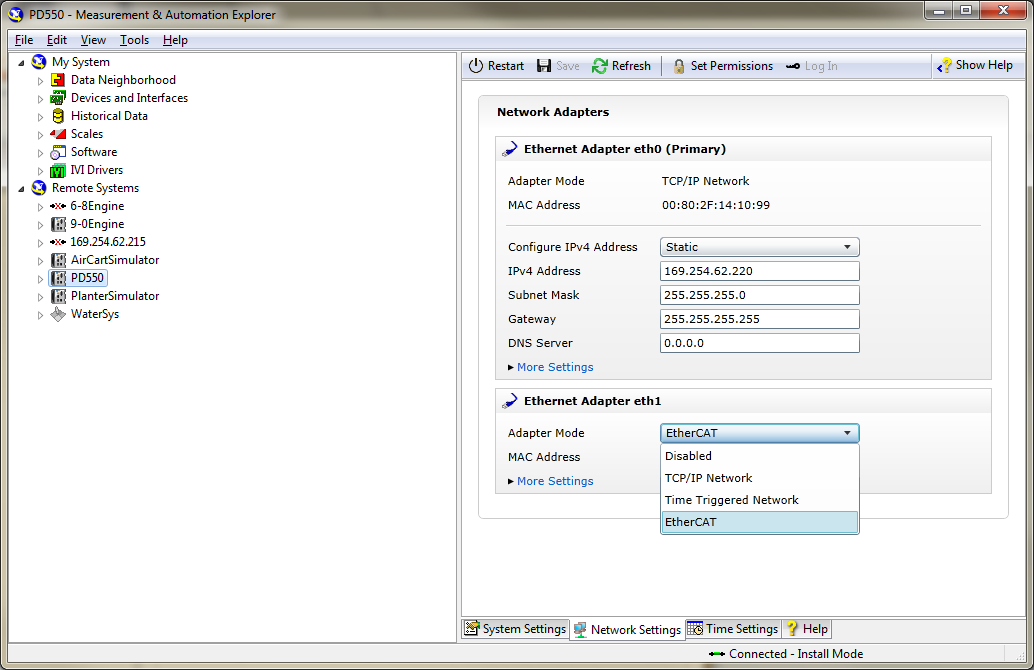Viewport: 1035px width, 670px height.
Task: Expand the Software tree node
Action: tap(41, 153)
